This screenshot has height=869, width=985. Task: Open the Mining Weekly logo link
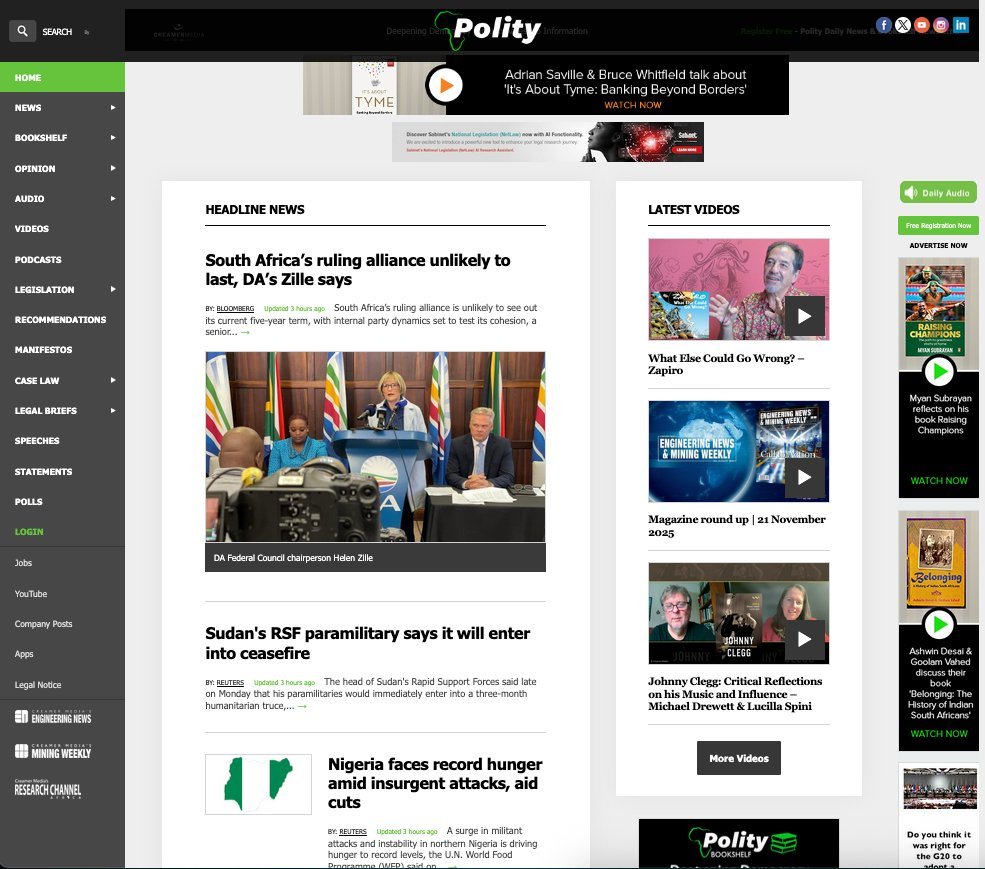53,751
